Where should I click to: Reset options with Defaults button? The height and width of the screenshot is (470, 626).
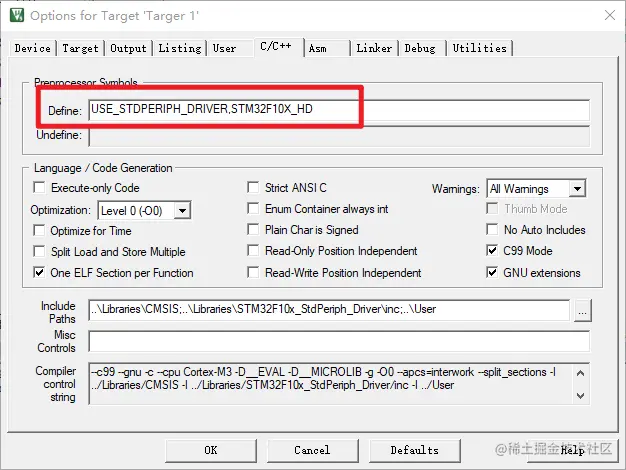[414, 450]
